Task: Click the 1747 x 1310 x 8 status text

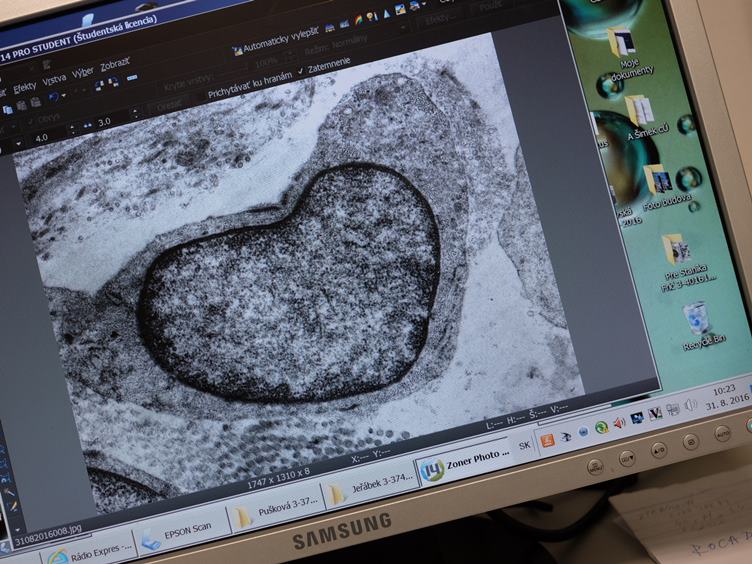Action: click(x=279, y=478)
